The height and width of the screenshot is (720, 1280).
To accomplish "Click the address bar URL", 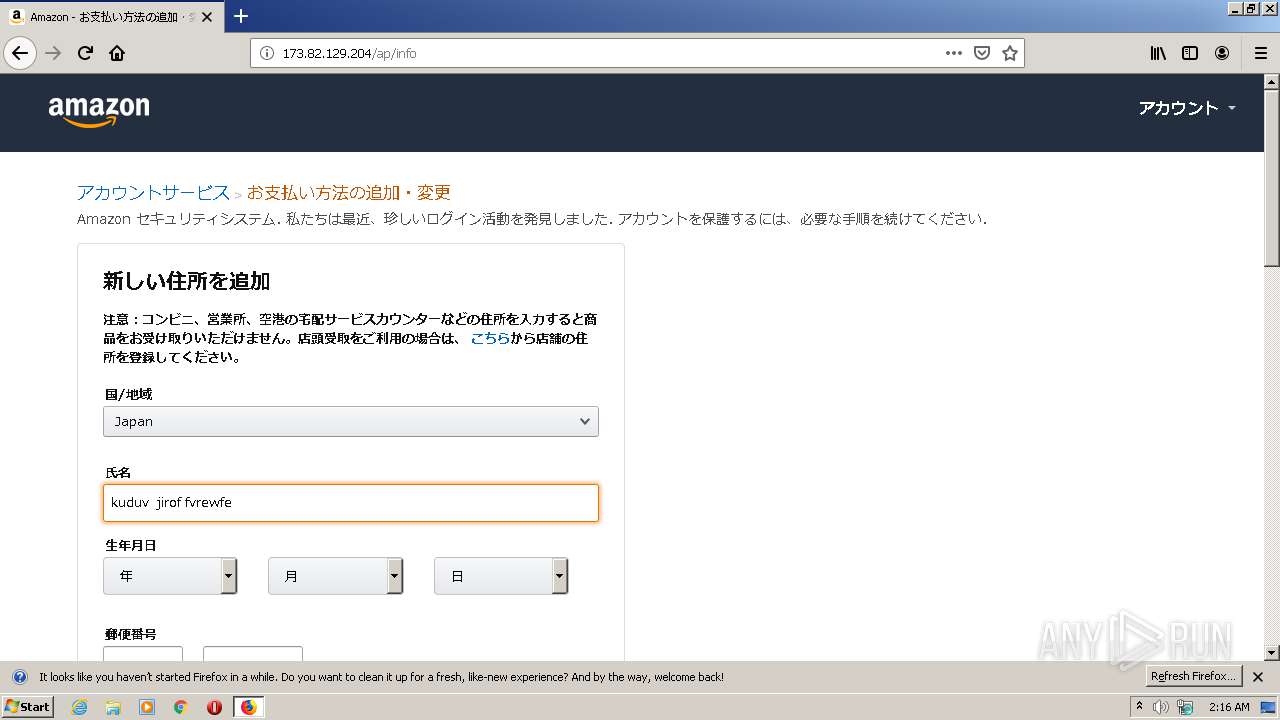I will (x=349, y=53).
